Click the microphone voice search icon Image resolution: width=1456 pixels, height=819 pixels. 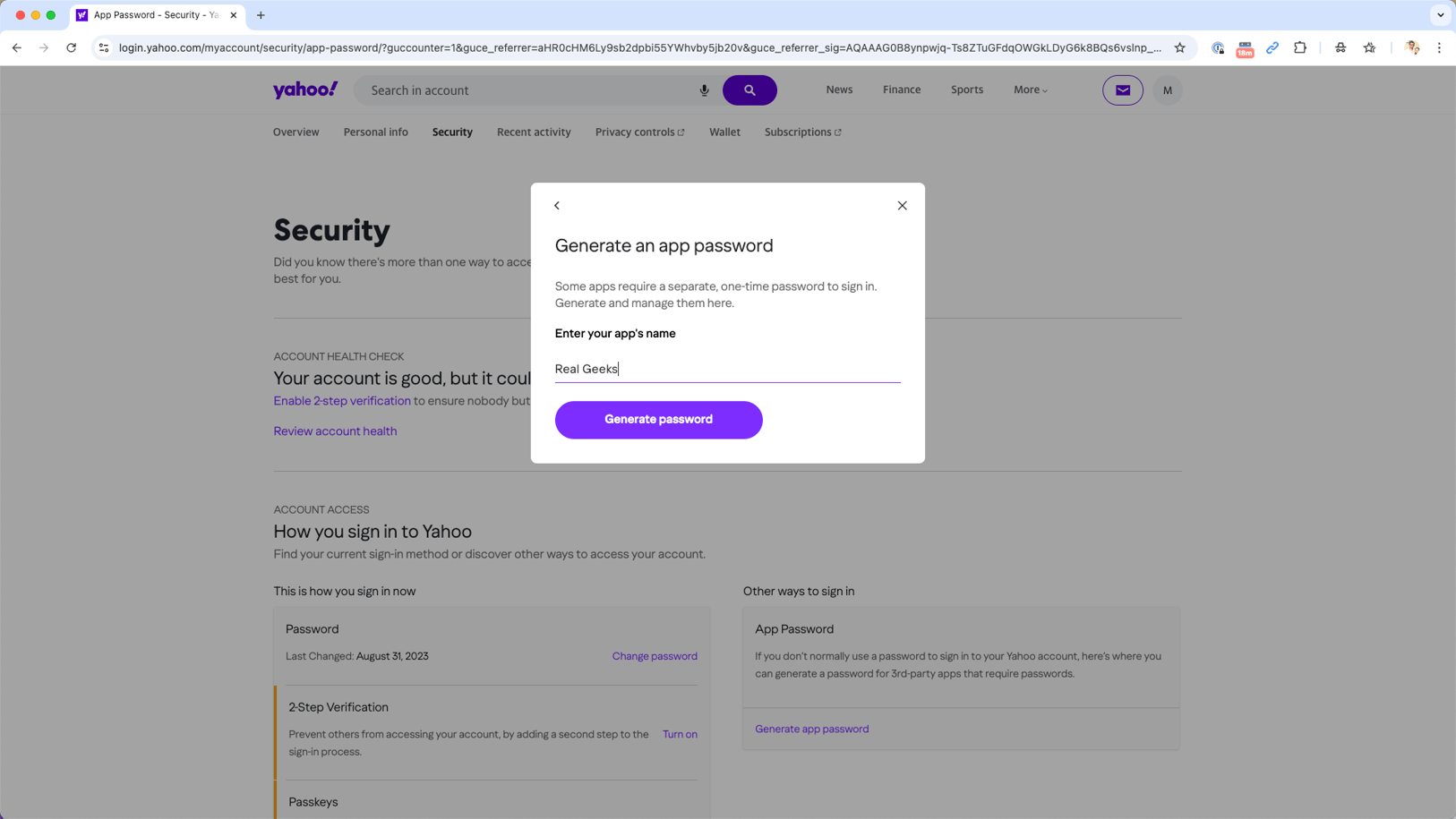click(705, 90)
